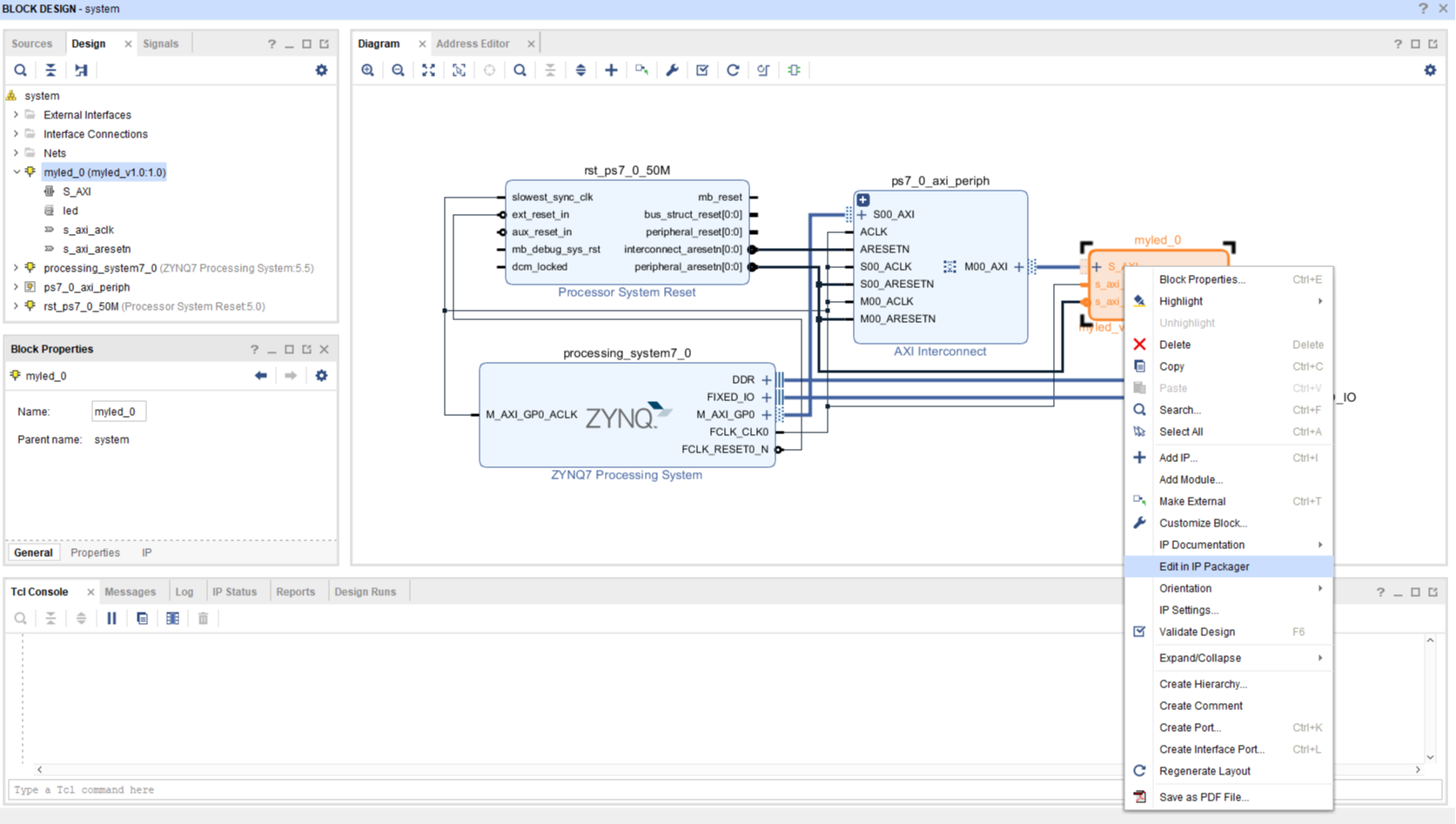The height and width of the screenshot is (824, 1456).
Task: Click the Add IP plus icon in Diagram toolbar
Action: pyautogui.click(x=612, y=70)
